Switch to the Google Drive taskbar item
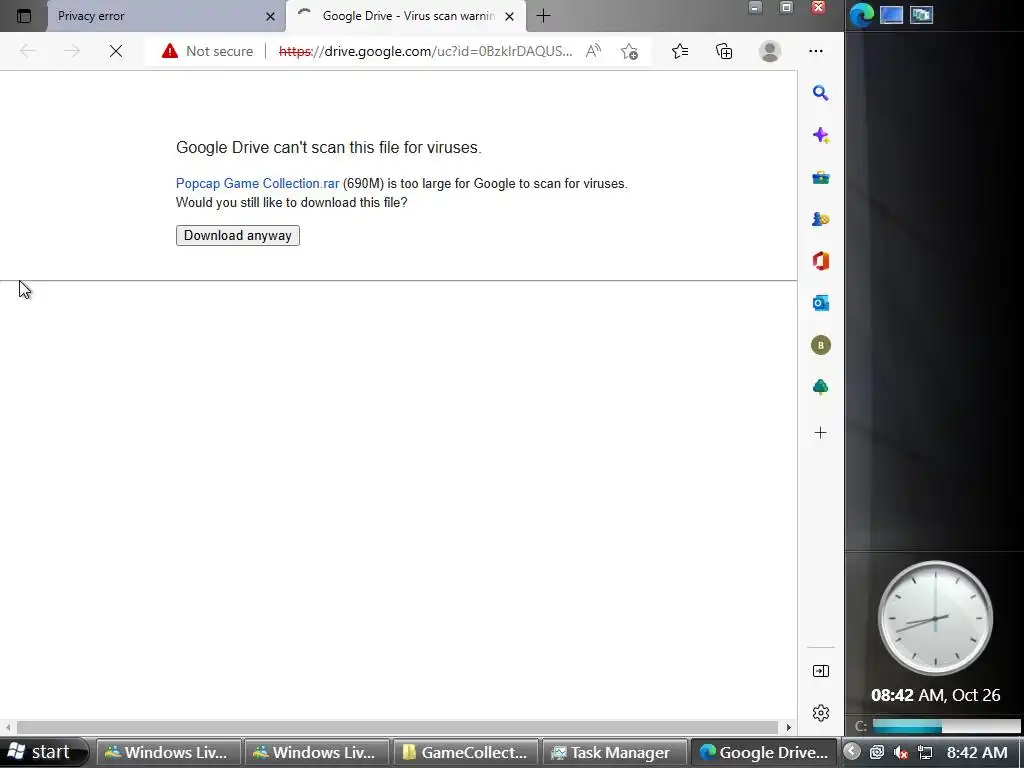Image resolution: width=1024 pixels, height=768 pixels. (x=763, y=752)
